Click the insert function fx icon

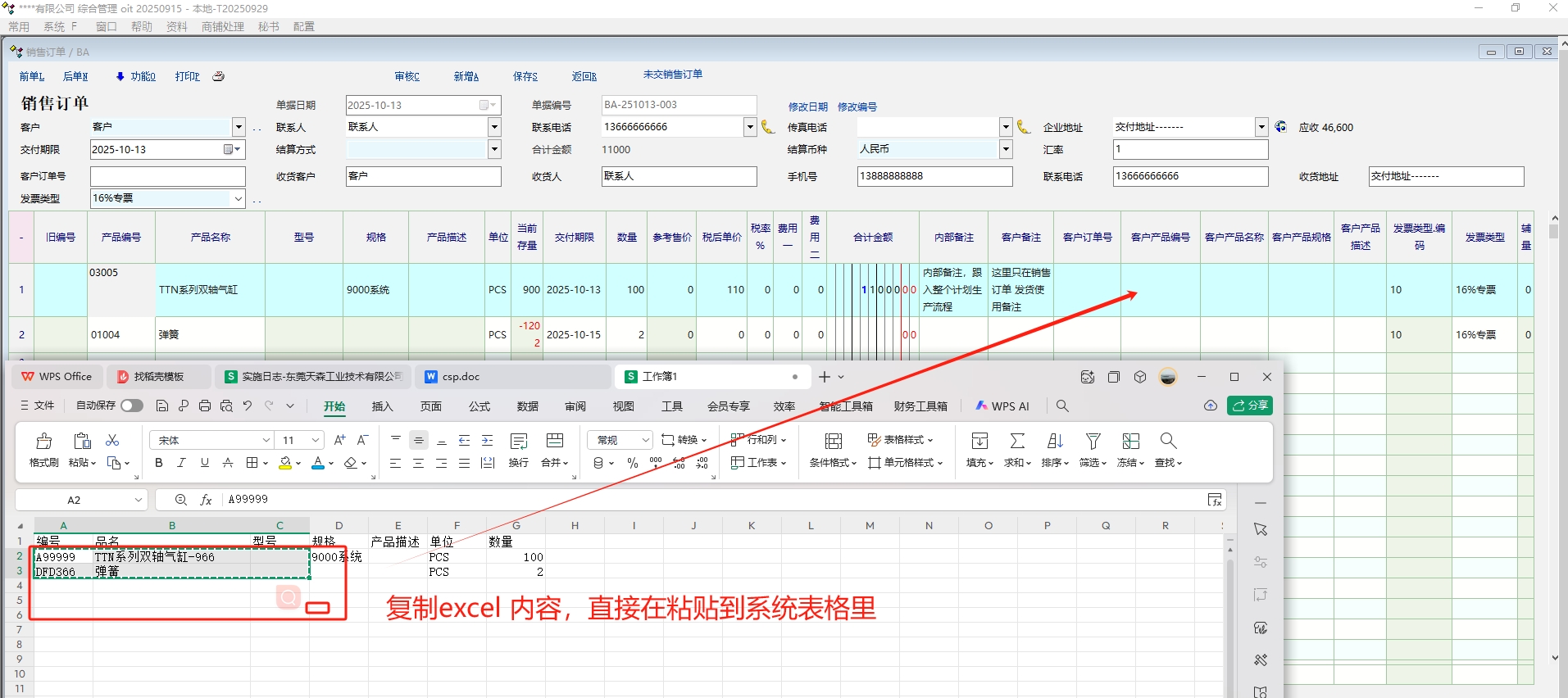coord(207,500)
